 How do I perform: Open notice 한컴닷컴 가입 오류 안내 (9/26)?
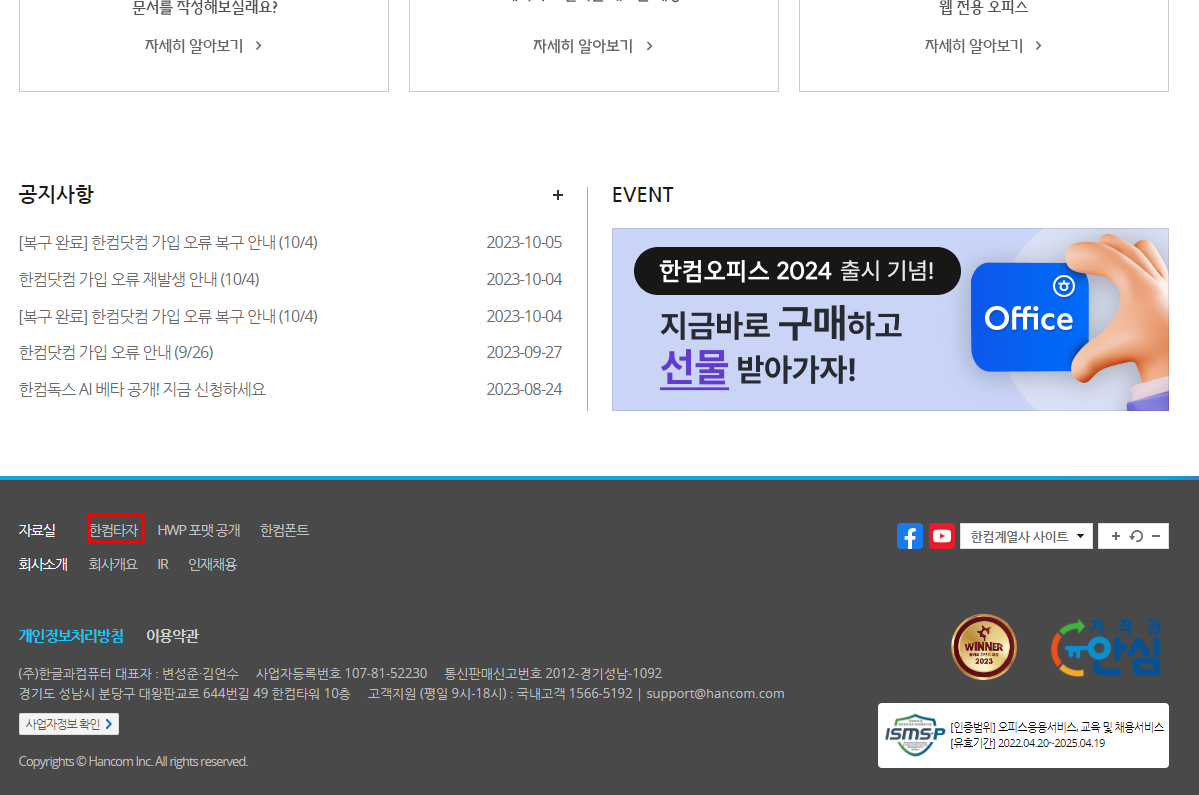[116, 352]
